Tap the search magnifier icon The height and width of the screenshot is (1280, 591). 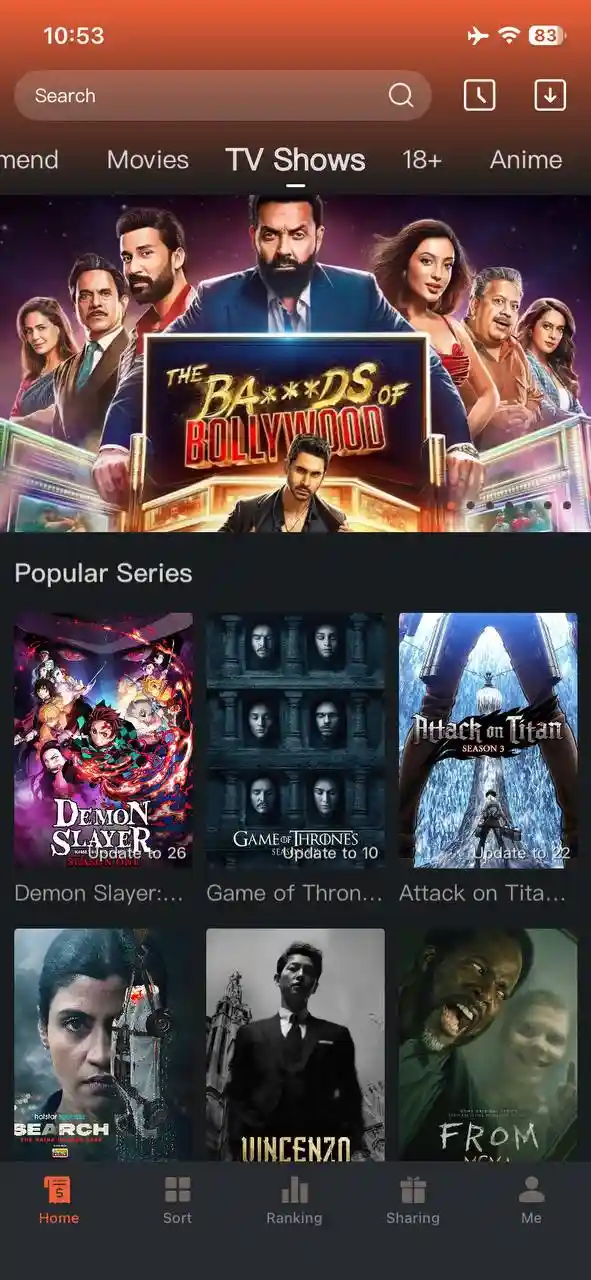401,95
